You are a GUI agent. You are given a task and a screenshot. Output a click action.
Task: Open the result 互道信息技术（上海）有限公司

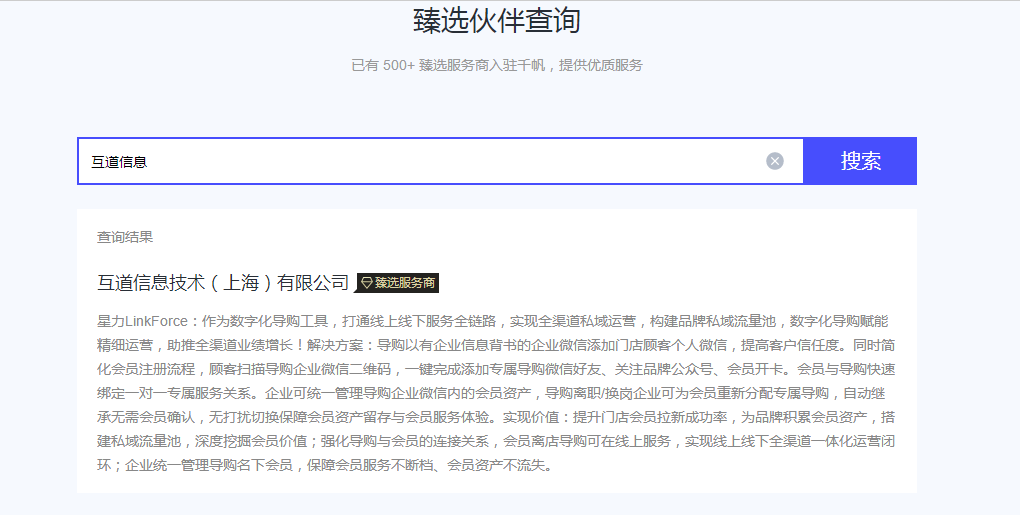point(223,283)
